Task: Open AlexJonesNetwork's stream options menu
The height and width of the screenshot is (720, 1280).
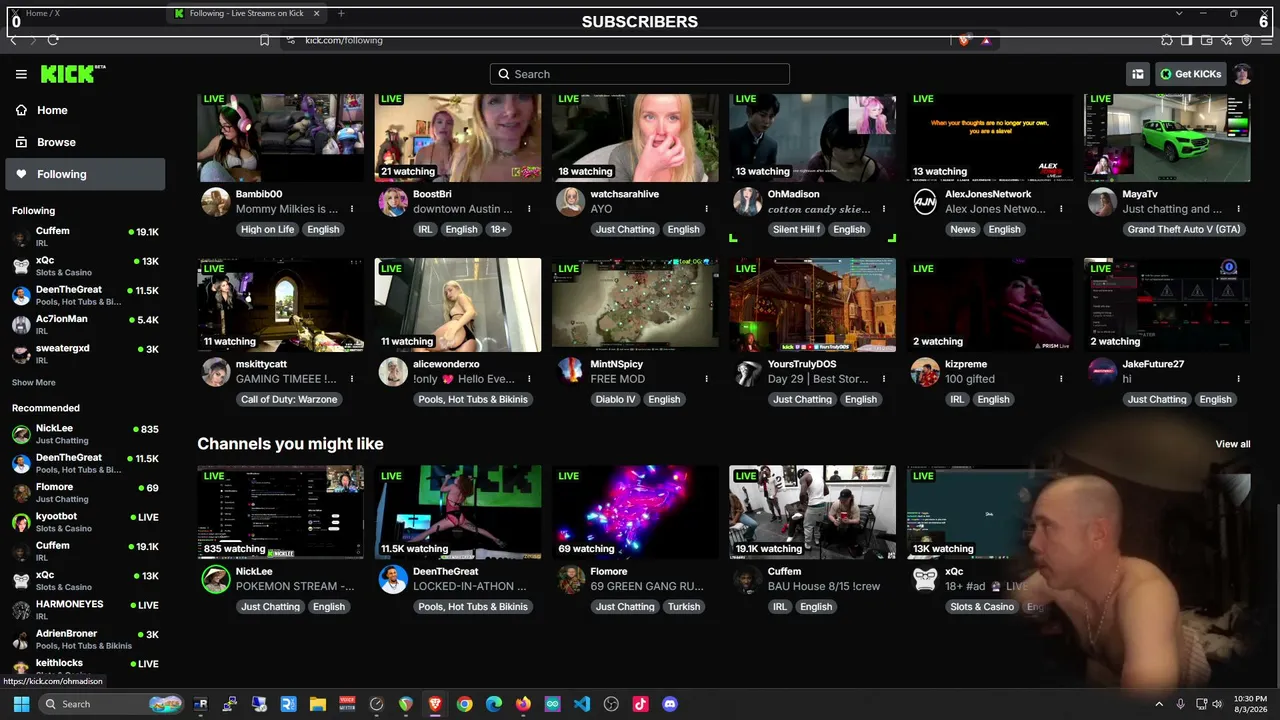Action: pos(1061,209)
